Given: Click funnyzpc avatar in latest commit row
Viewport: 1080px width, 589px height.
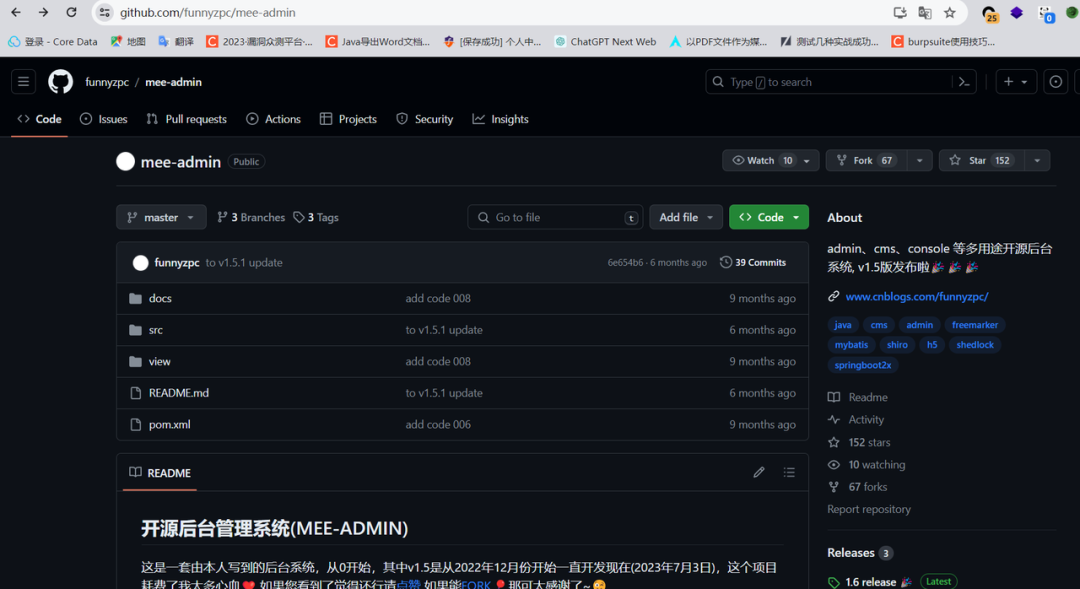Looking at the screenshot, I should (141, 262).
